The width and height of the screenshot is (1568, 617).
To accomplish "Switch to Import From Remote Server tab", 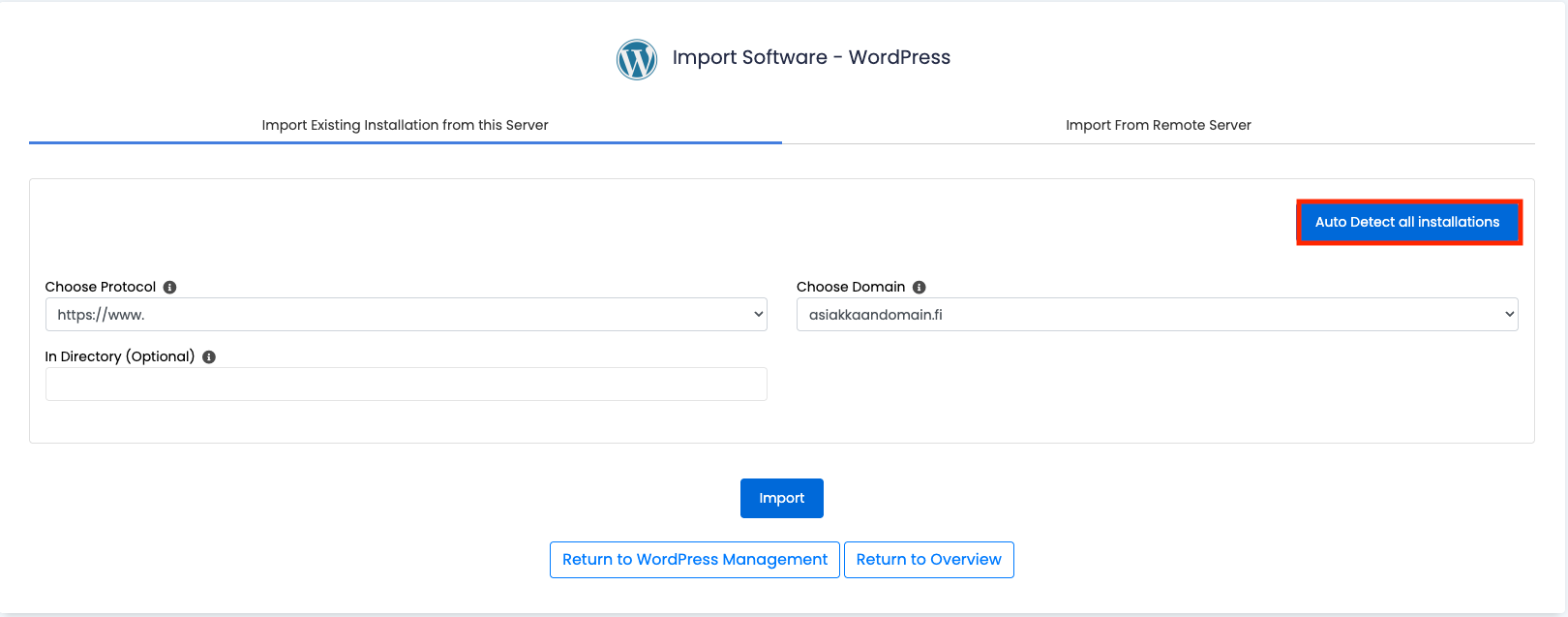I will (1159, 125).
